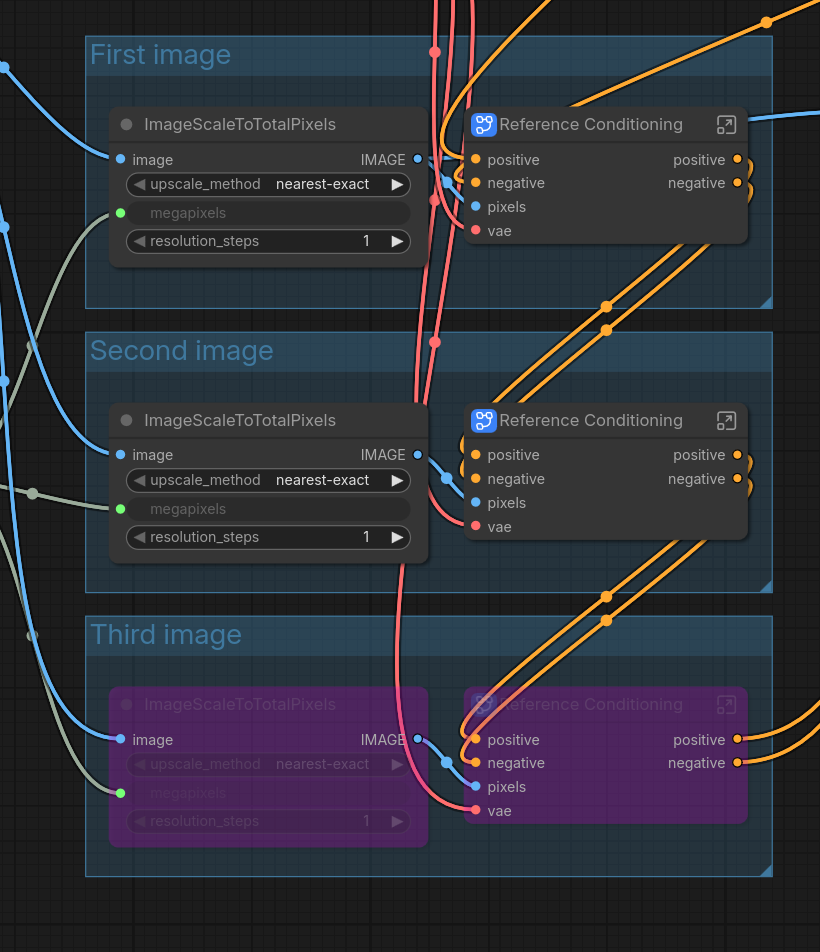Viewport: 820px width, 952px height.
Task: Click the image input port in Second image group
Action: [x=120, y=455]
